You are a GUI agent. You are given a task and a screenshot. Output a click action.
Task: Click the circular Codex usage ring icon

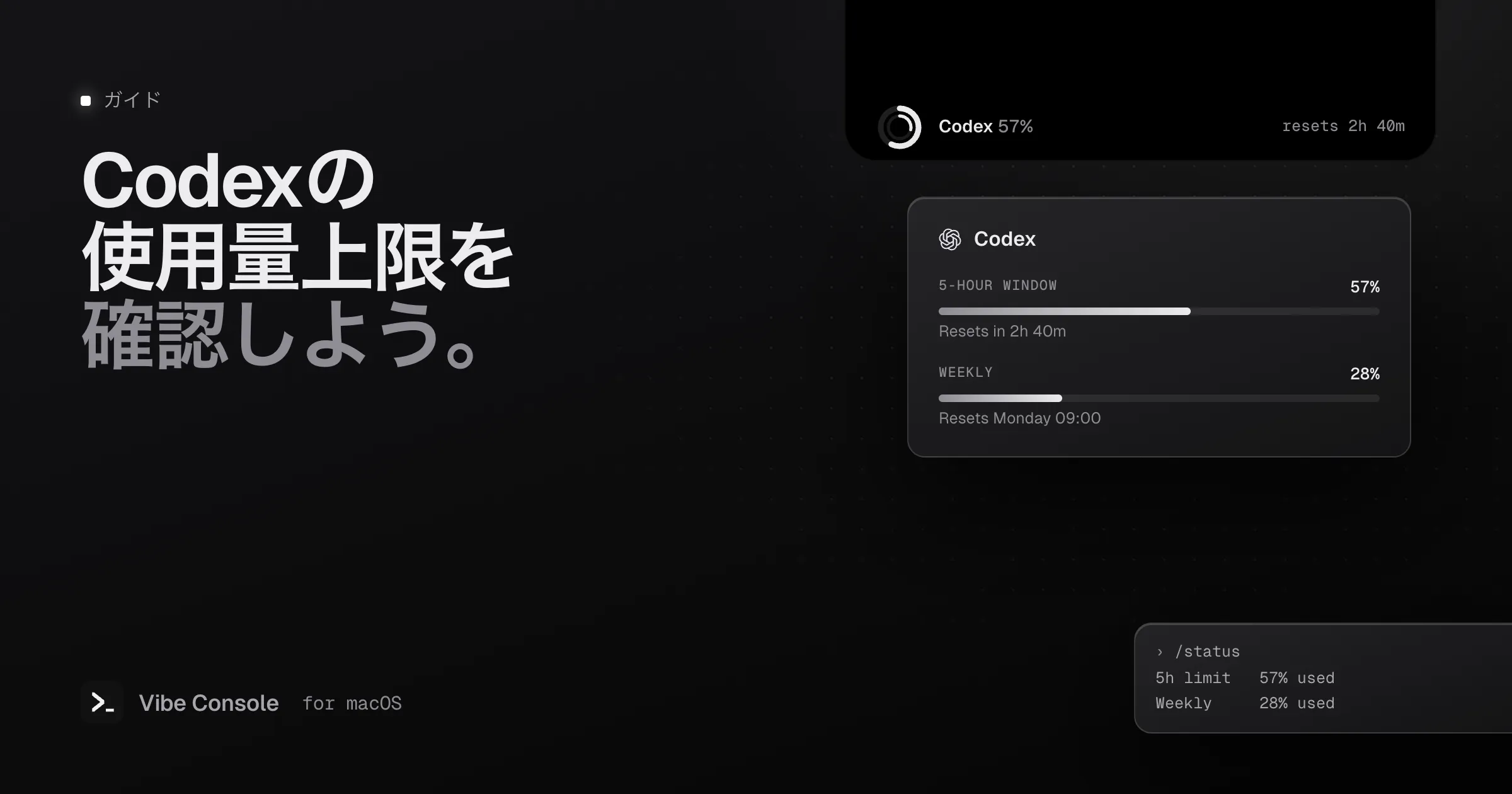(x=900, y=127)
